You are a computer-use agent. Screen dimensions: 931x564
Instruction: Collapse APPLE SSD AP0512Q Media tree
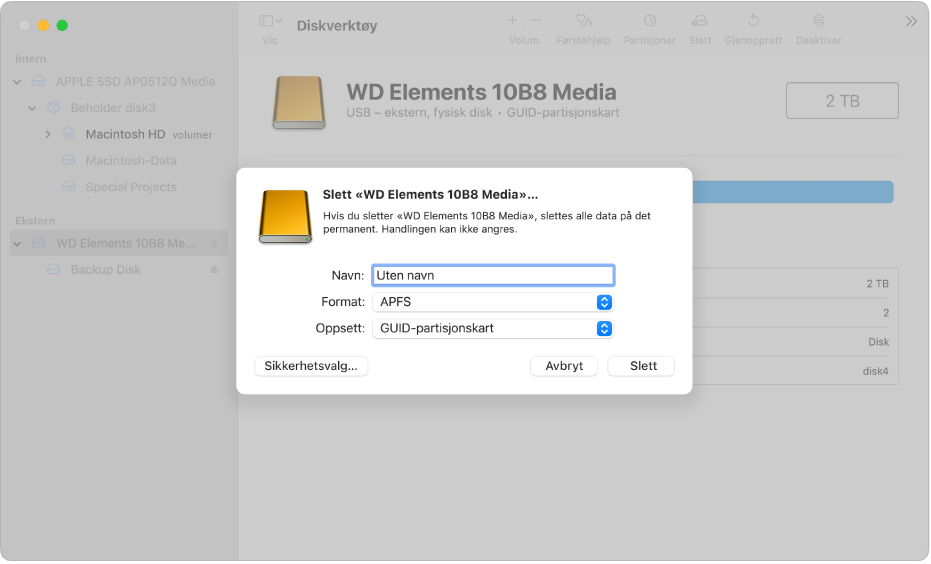tap(17, 82)
